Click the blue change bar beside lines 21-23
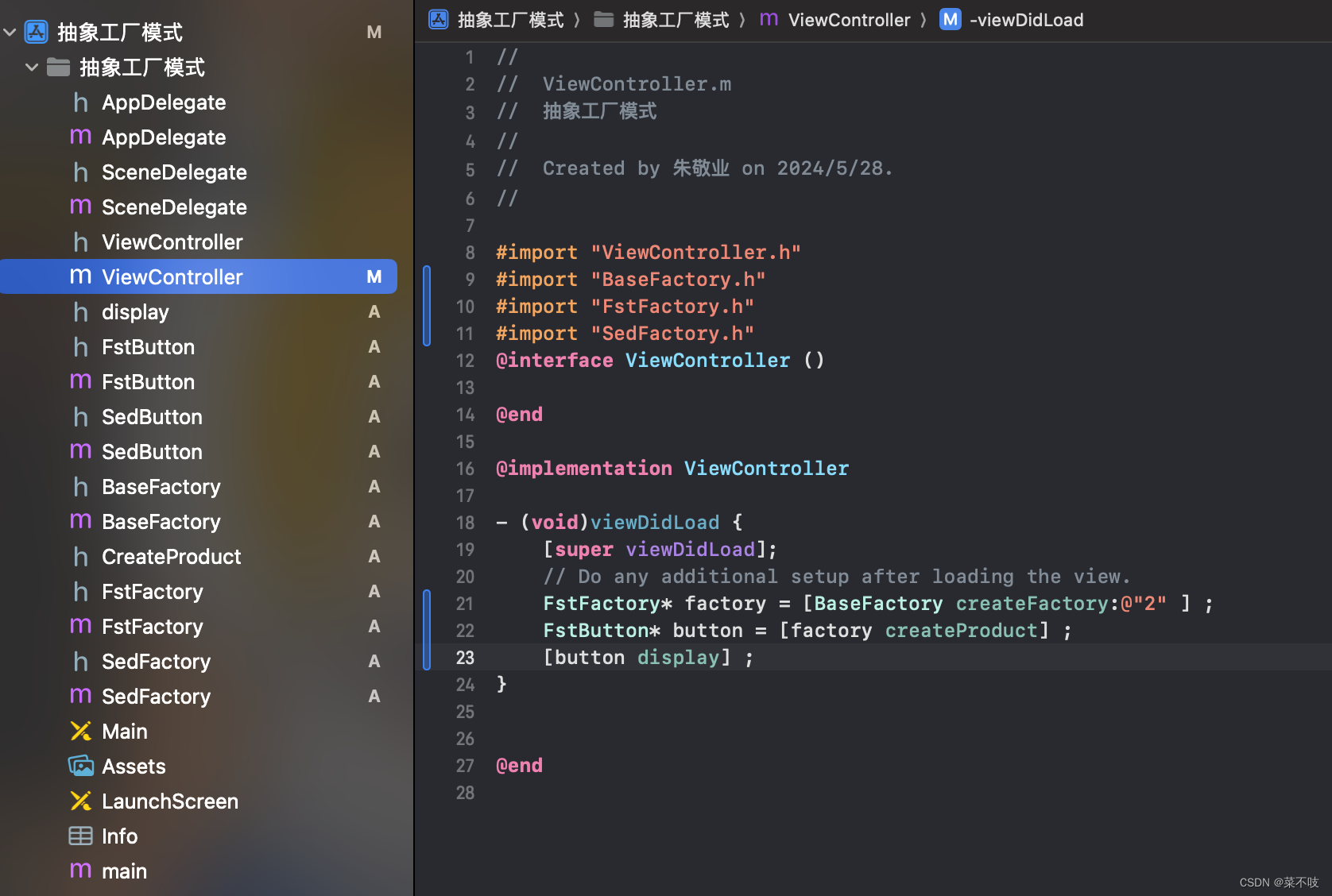The image size is (1332, 896). coord(427,630)
